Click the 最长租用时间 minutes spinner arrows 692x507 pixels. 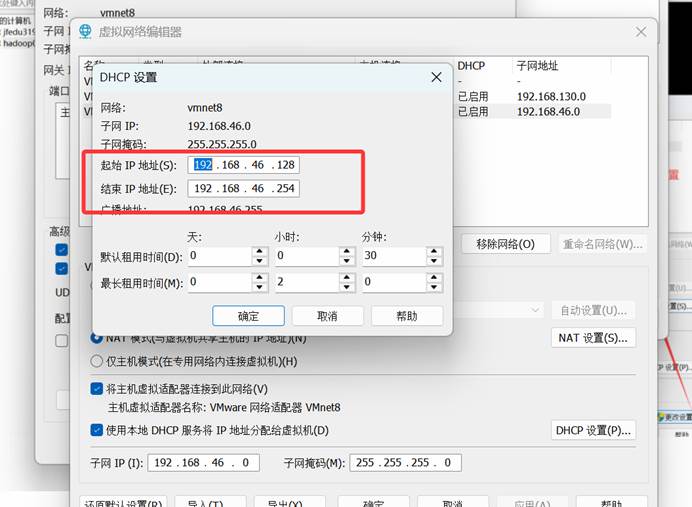point(434,283)
